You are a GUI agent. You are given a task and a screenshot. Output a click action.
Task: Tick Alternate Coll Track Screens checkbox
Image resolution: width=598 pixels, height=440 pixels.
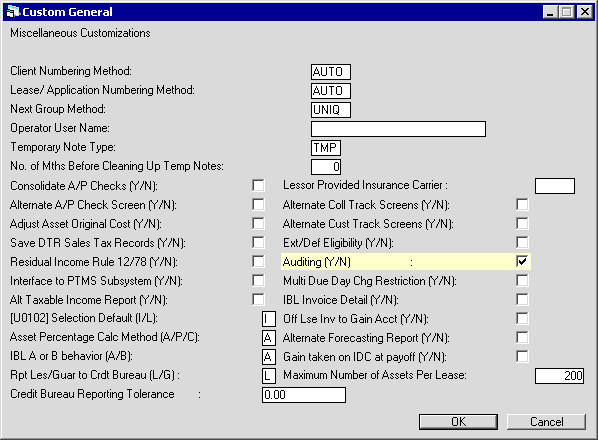coord(522,204)
